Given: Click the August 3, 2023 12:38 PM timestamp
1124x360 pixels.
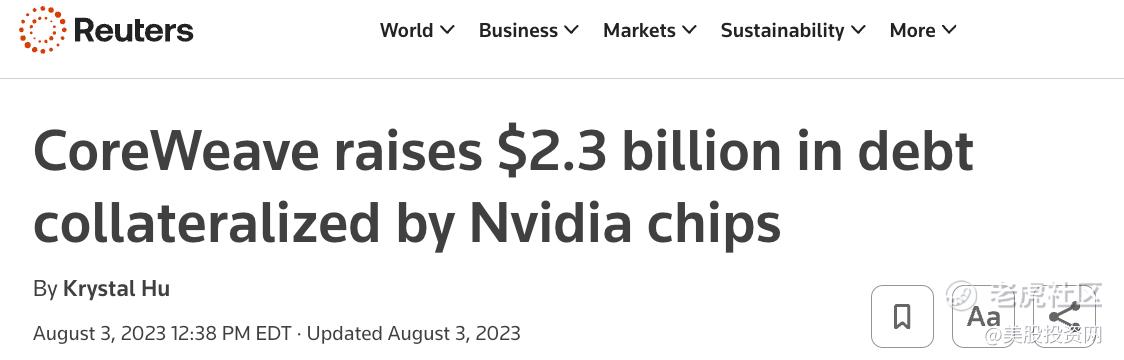Looking at the screenshot, I should coord(162,333).
